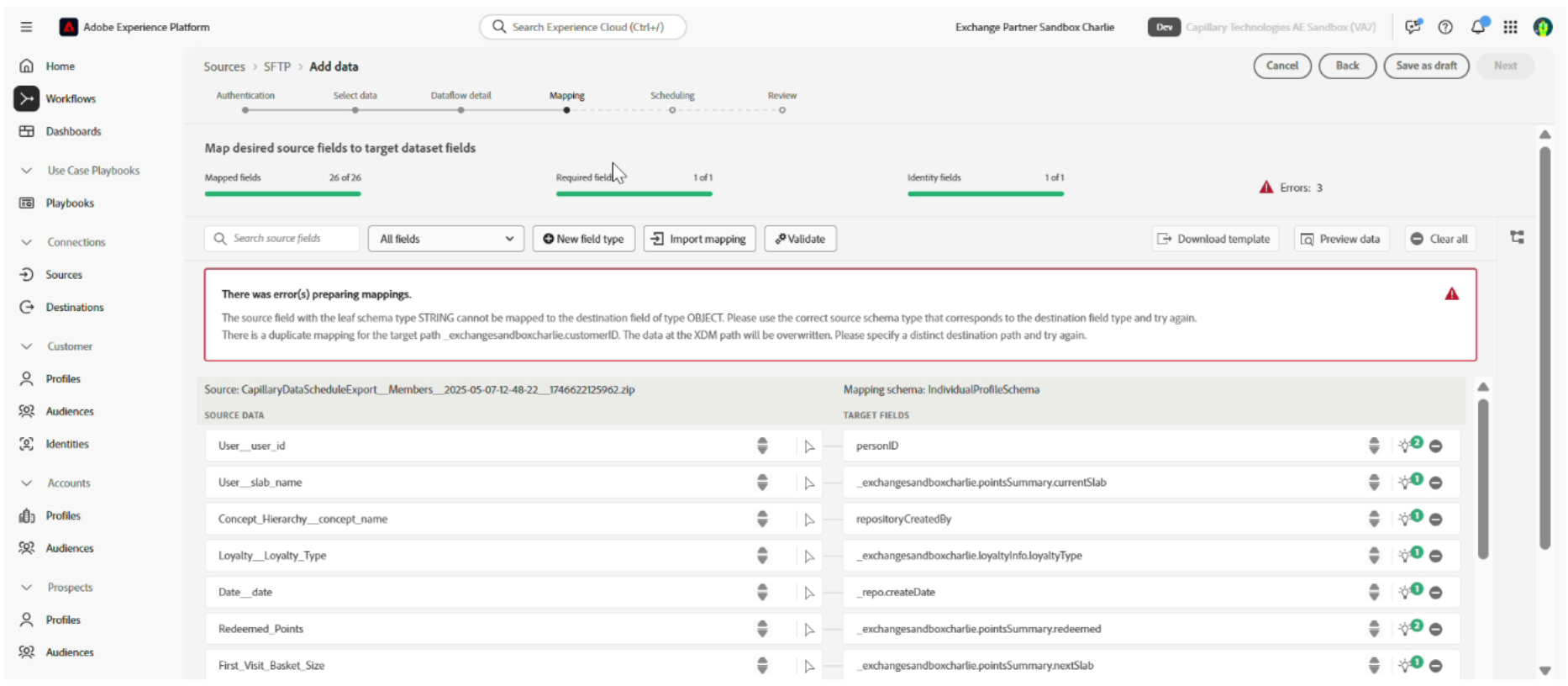
Task: Go to the Authentication step
Action: tap(245, 102)
